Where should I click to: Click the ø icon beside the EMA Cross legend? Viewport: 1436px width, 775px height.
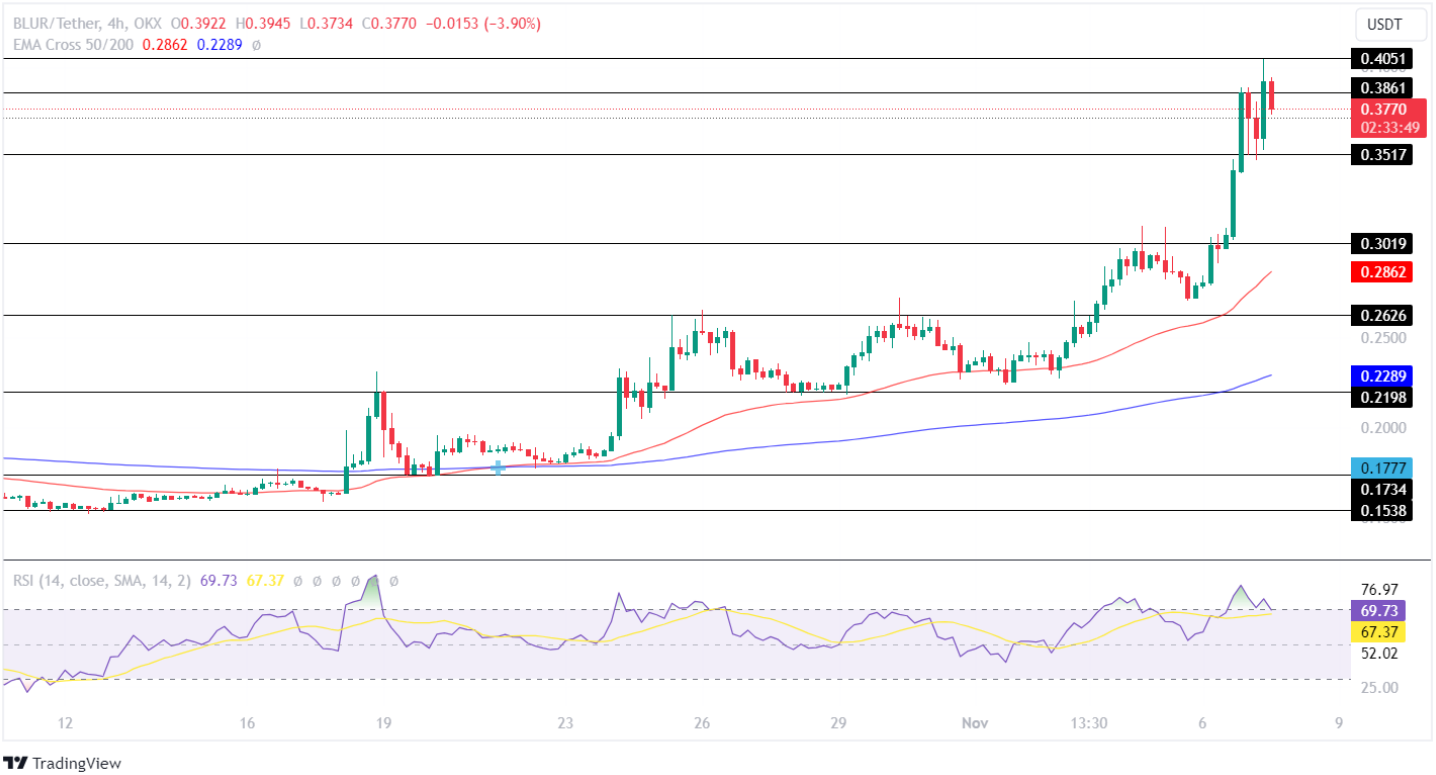256,45
